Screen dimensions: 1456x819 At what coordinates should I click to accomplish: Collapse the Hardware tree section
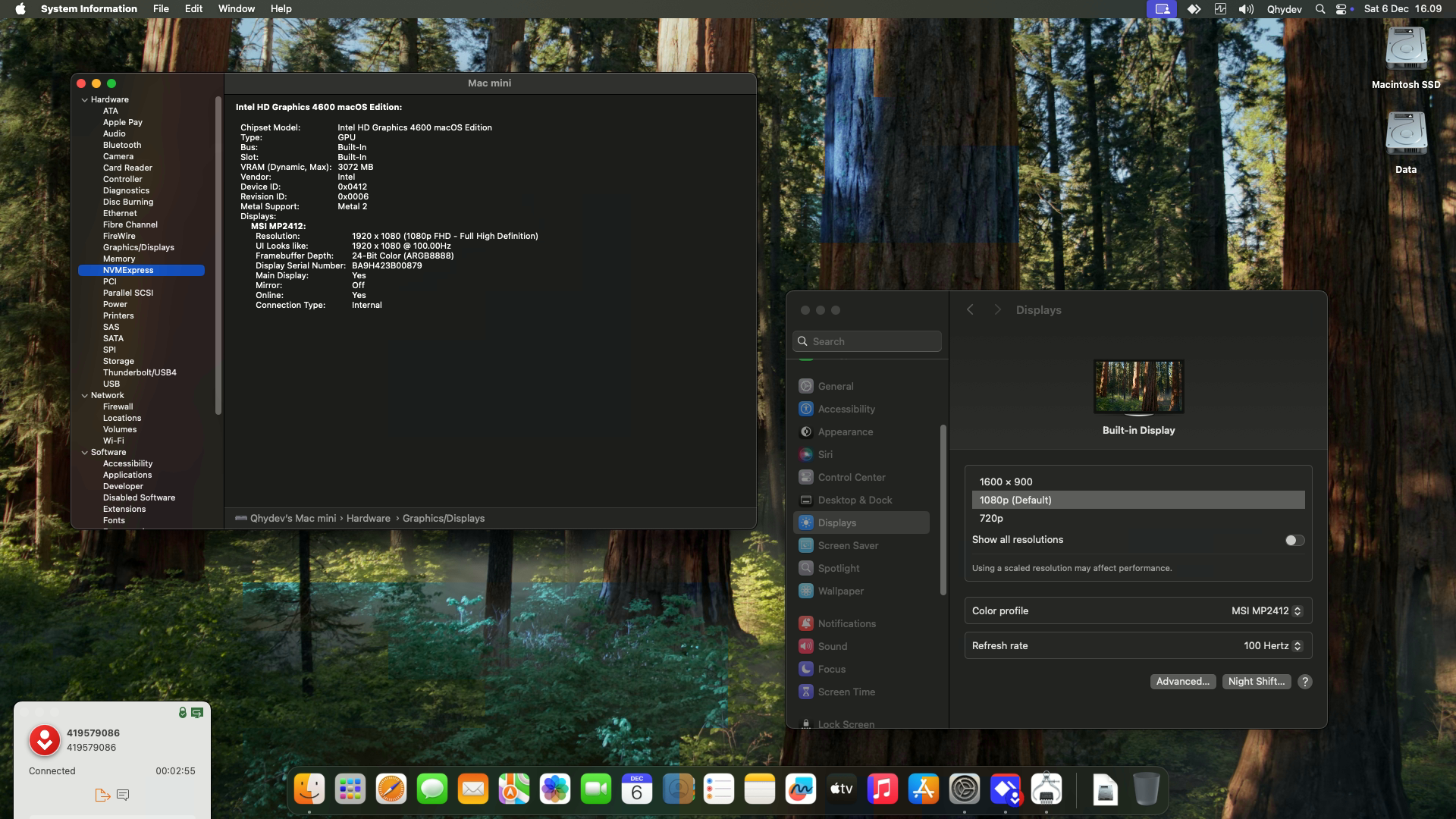tap(84, 100)
